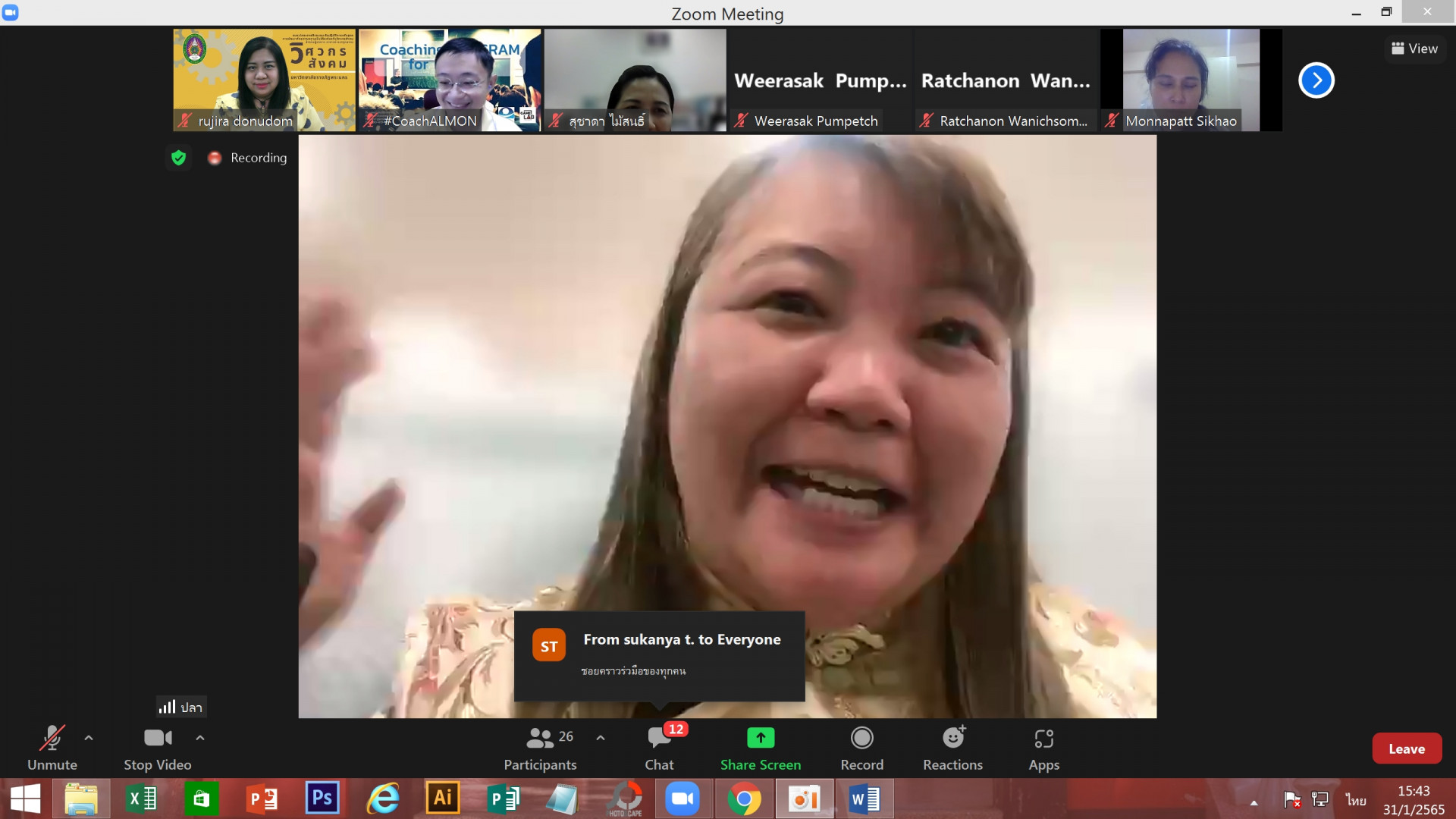Show hidden system tray icons
This screenshot has height=819, width=1456.
[x=1254, y=802]
